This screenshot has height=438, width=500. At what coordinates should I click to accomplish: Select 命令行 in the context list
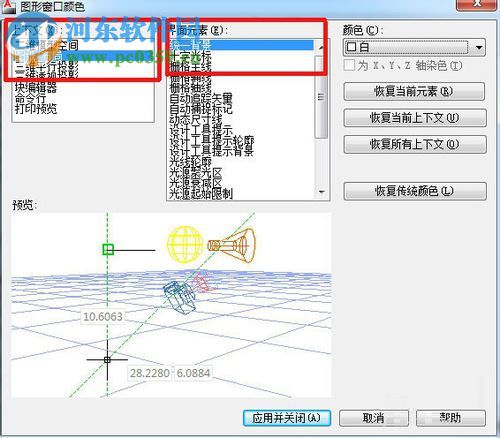[31, 98]
